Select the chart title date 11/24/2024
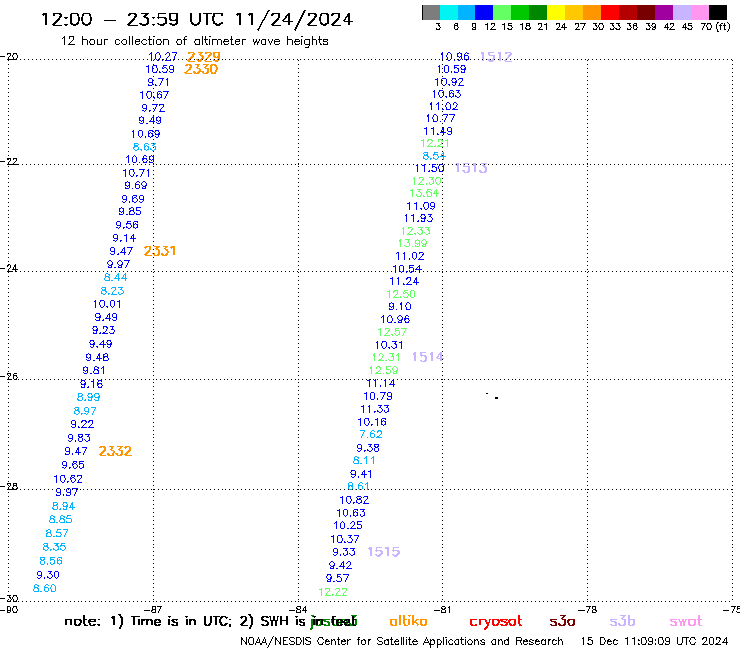Screen dimensions: 740x650 tap(294, 19)
